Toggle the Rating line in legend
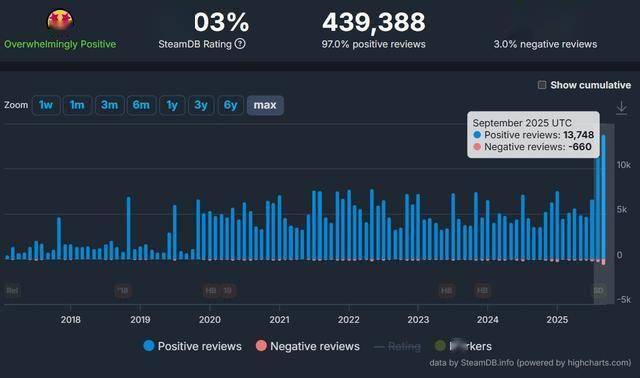Screen dimensions: 640x378 pyautogui.click(x=397, y=347)
